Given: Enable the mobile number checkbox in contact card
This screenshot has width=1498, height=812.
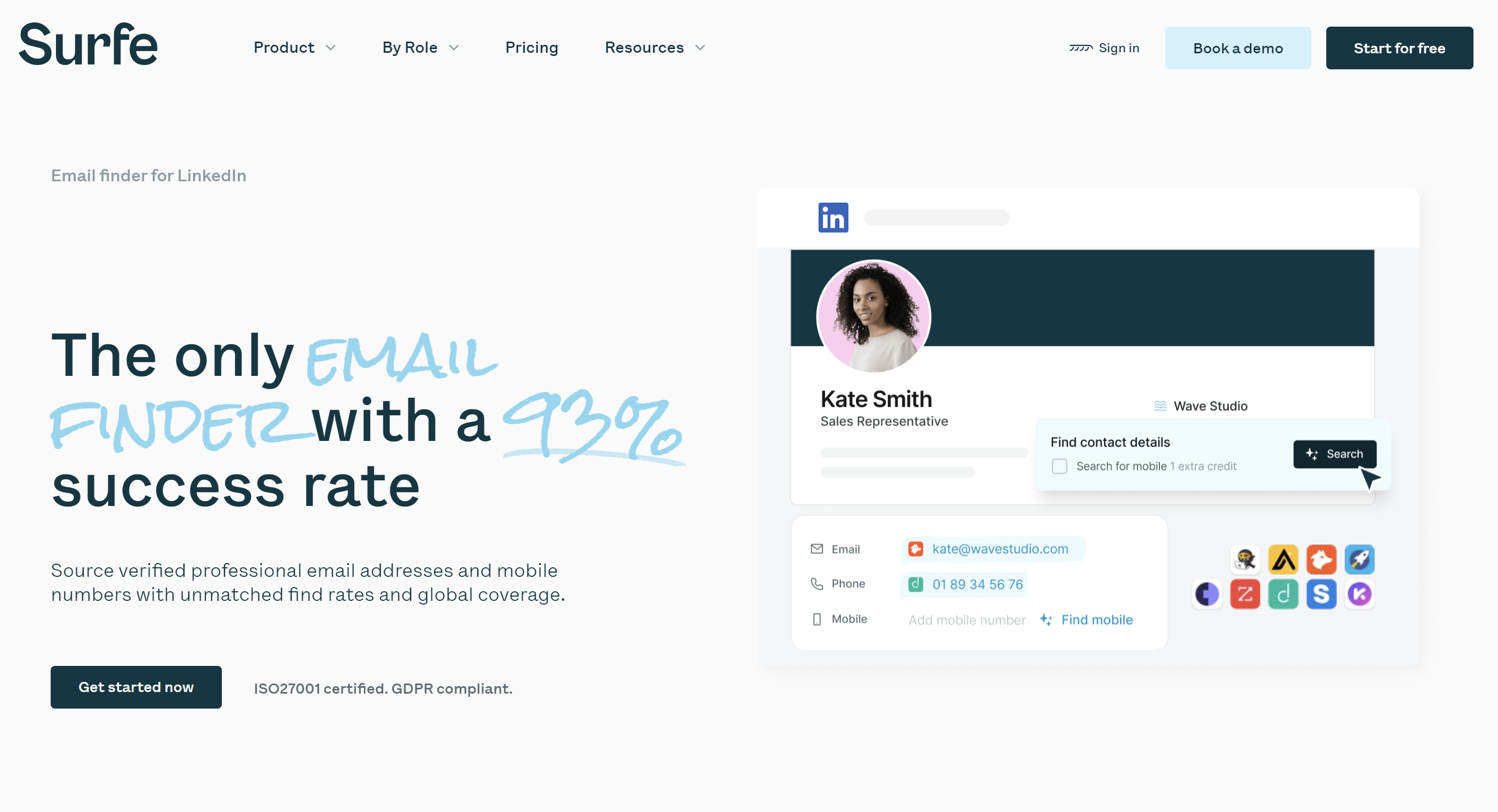Looking at the screenshot, I should (x=1060, y=466).
